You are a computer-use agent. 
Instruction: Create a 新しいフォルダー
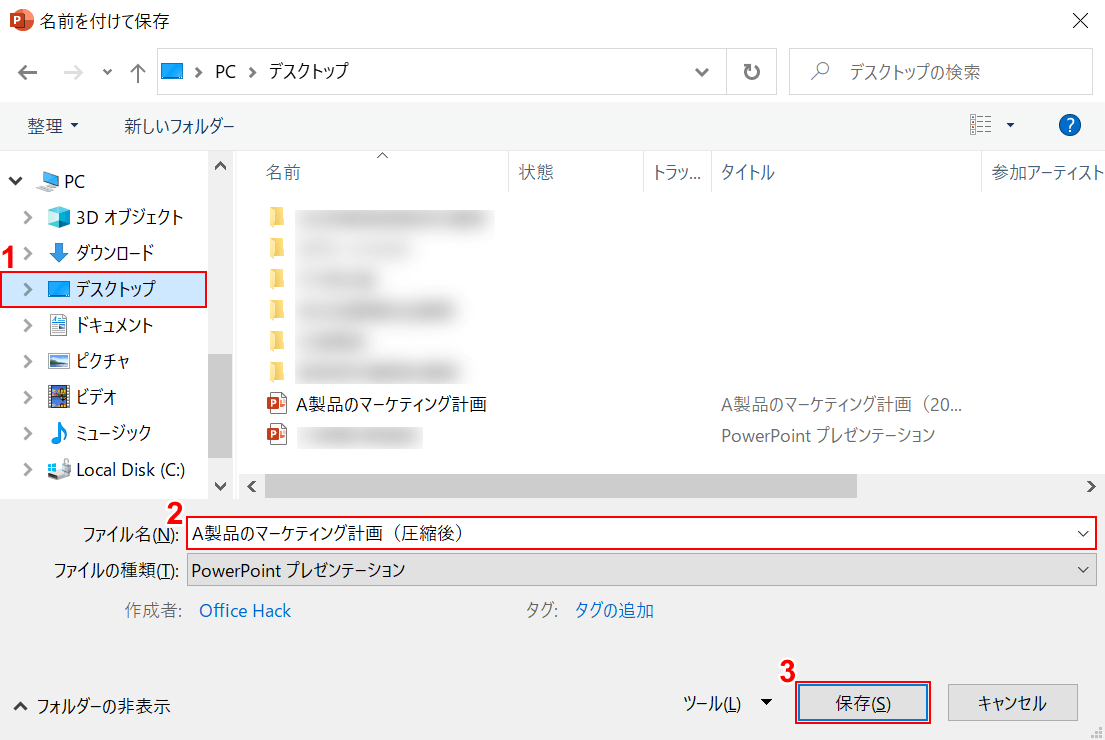(179, 125)
